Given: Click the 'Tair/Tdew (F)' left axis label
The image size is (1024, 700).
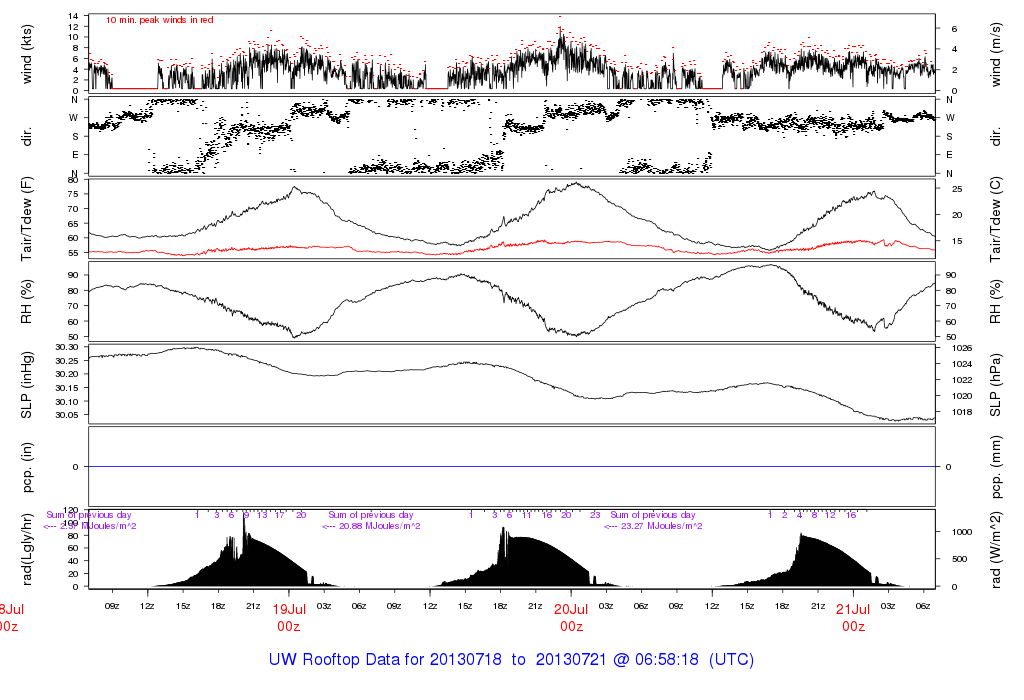Looking at the screenshot, I should pos(27,219).
